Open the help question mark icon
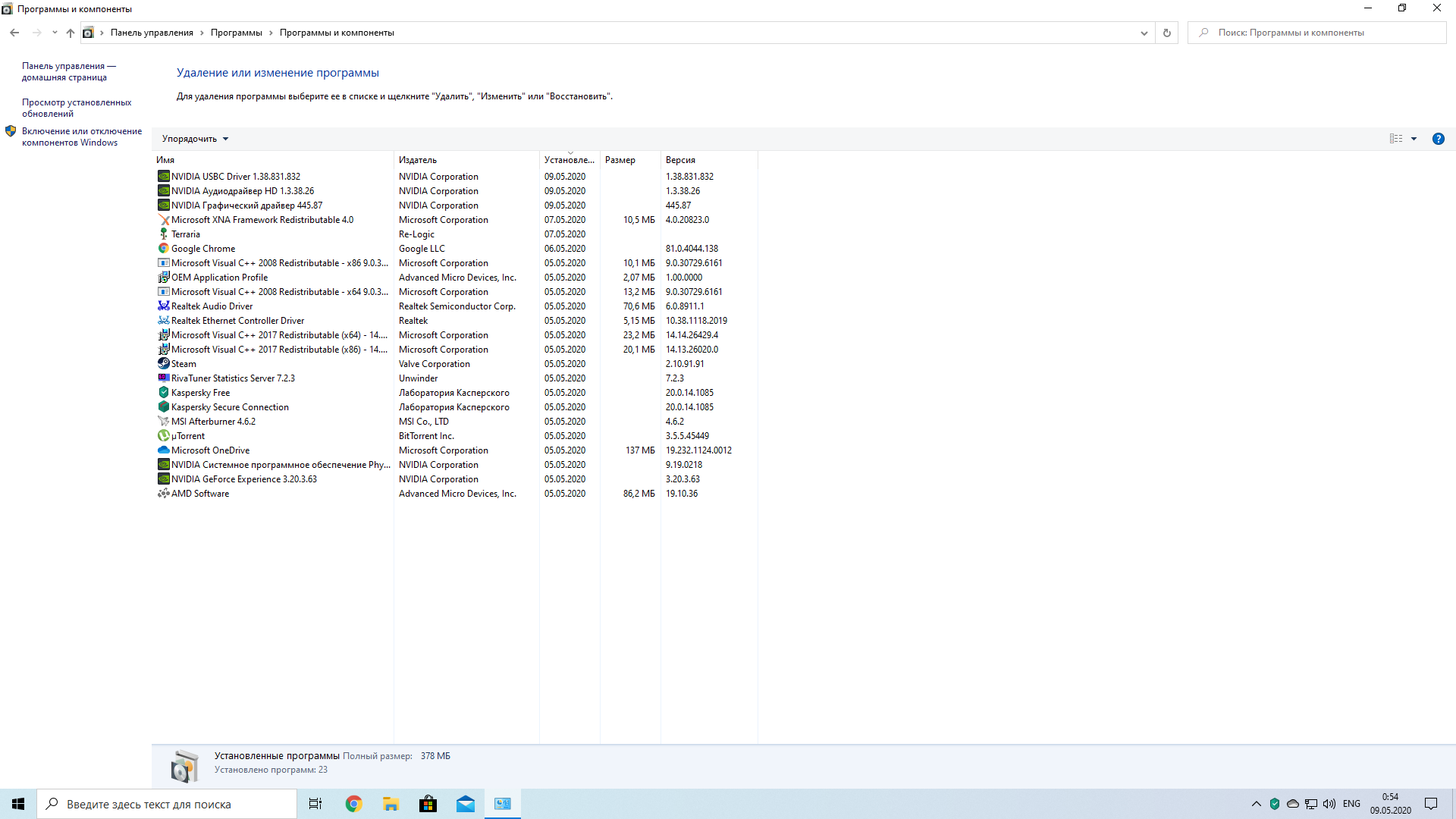The image size is (1456, 819). [1438, 139]
